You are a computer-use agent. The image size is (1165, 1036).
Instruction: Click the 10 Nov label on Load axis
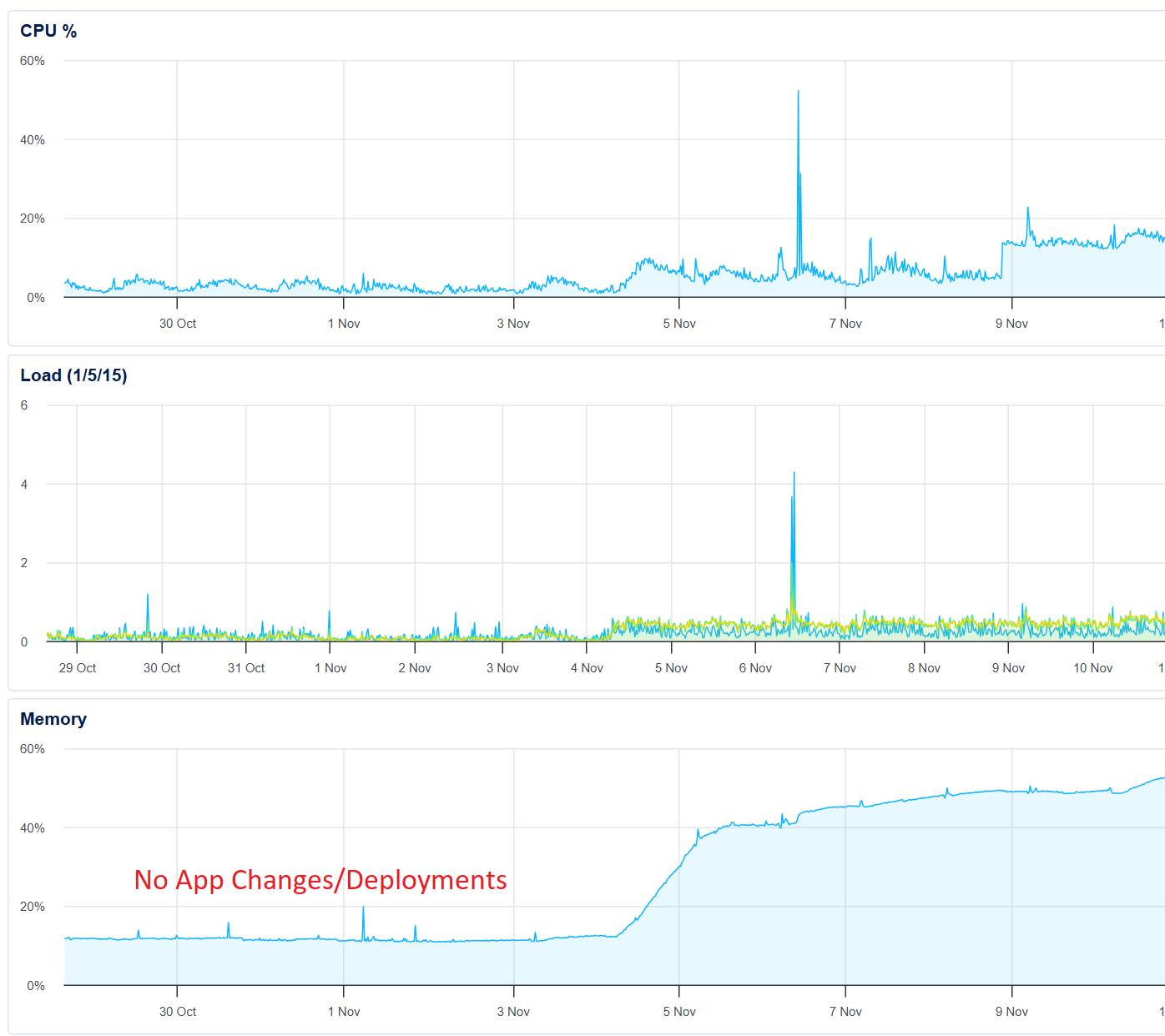1092,668
